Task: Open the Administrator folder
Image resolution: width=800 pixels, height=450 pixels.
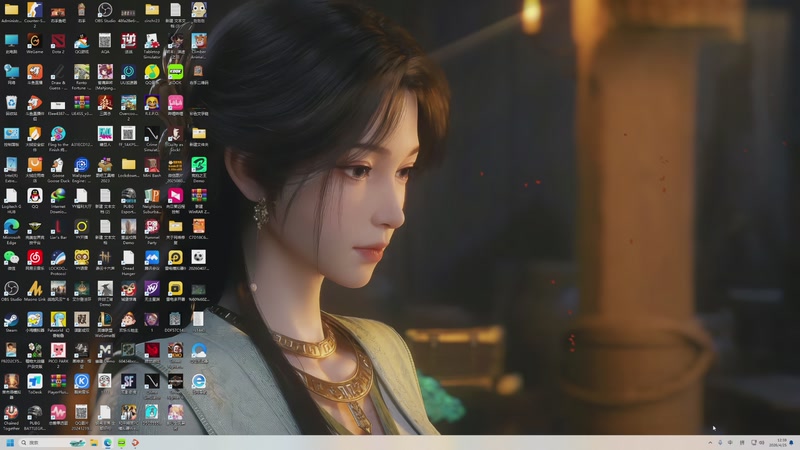Action: 11,10
